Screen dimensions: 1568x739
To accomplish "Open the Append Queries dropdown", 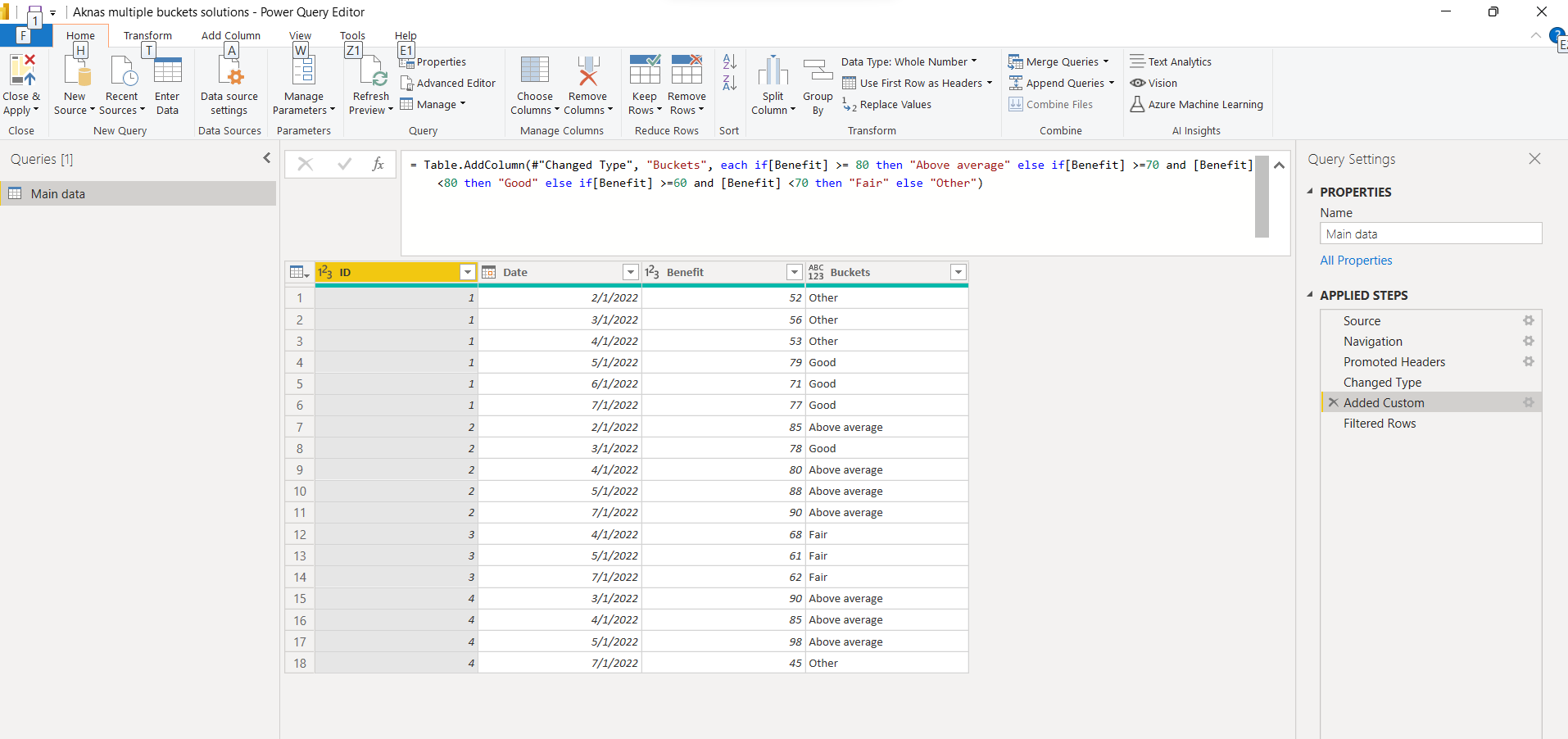I will (1062, 83).
